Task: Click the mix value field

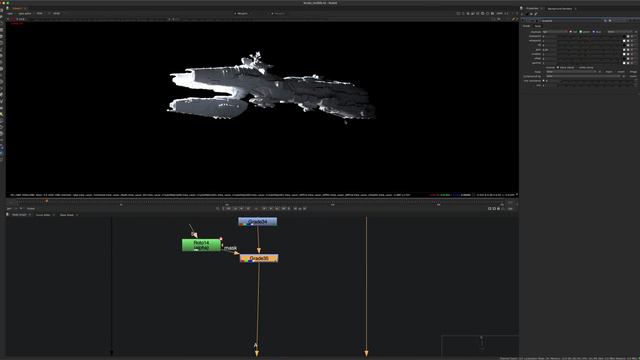Action: [x=550, y=85]
